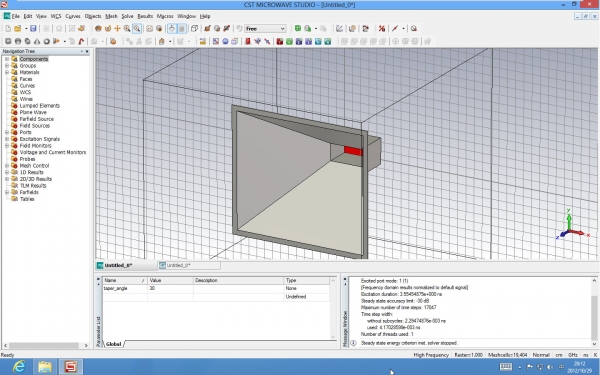Click the red port face on the horn
The width and height of the screenshot is (600, 375).
pyautogui.click(x=353, y=151)
